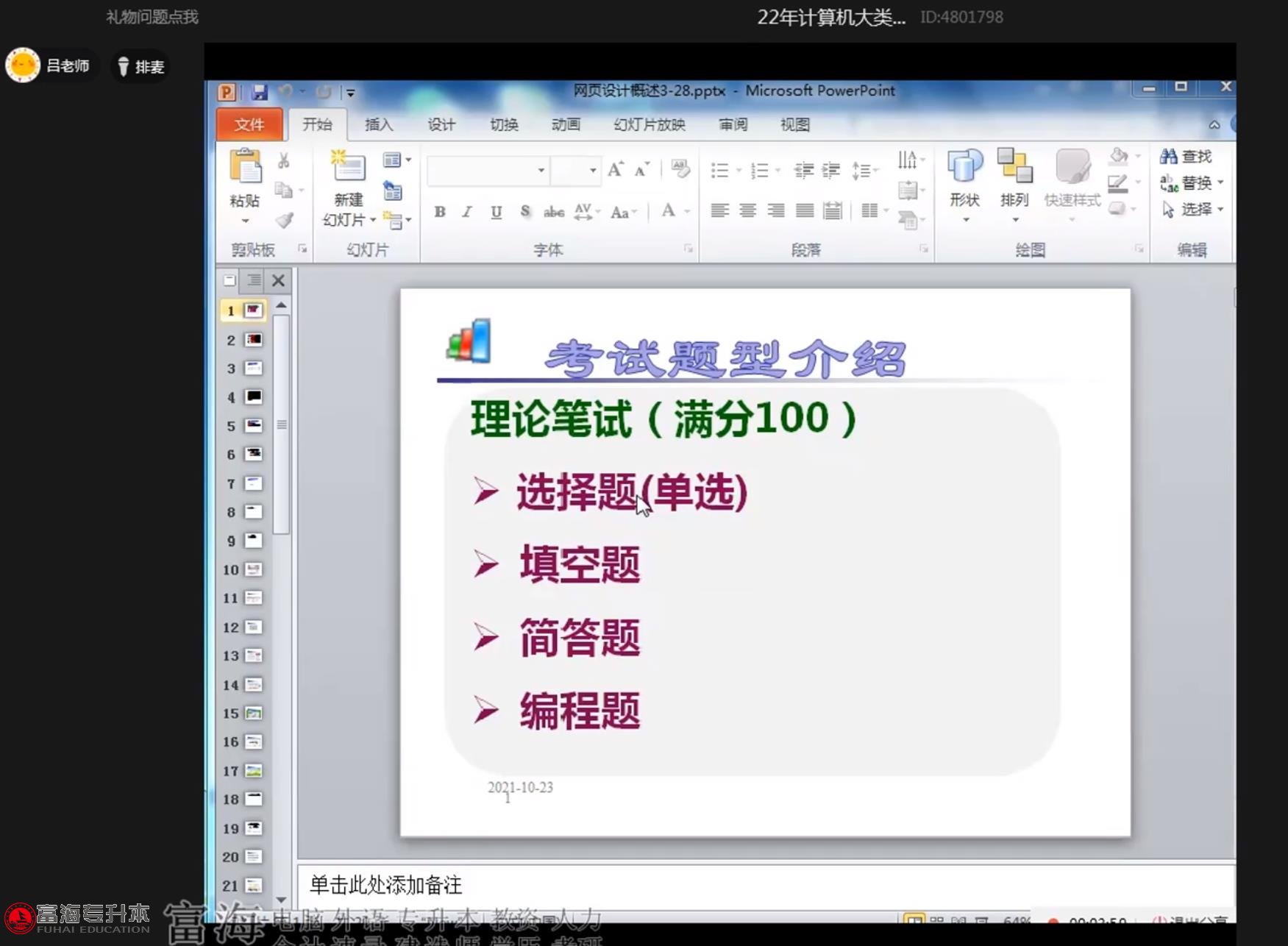Switch to the 动画 Animations tab
1288x946 pixels.
tap(566, 124)
